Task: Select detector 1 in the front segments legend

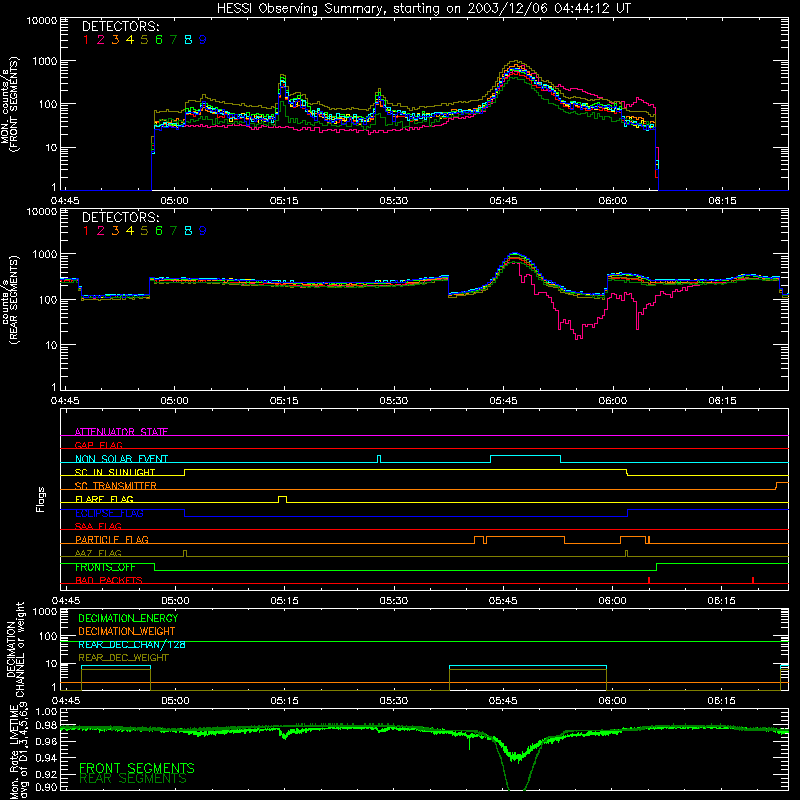Action: tap(86, 40)
